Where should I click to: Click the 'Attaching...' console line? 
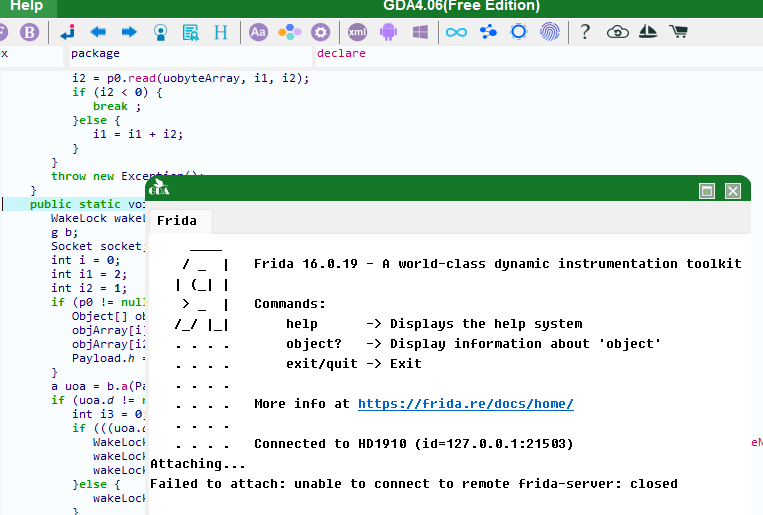[x=198, y=464]
